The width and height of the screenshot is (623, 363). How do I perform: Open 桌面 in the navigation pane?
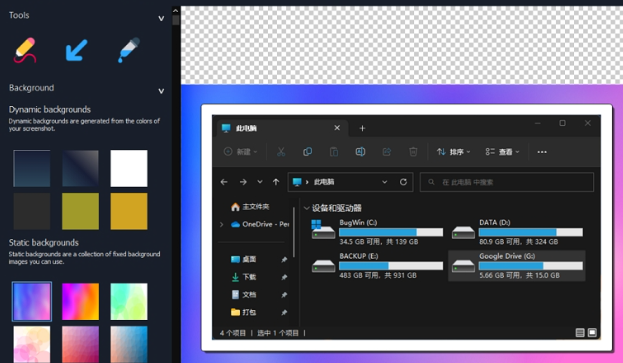[x=243, y=259]
